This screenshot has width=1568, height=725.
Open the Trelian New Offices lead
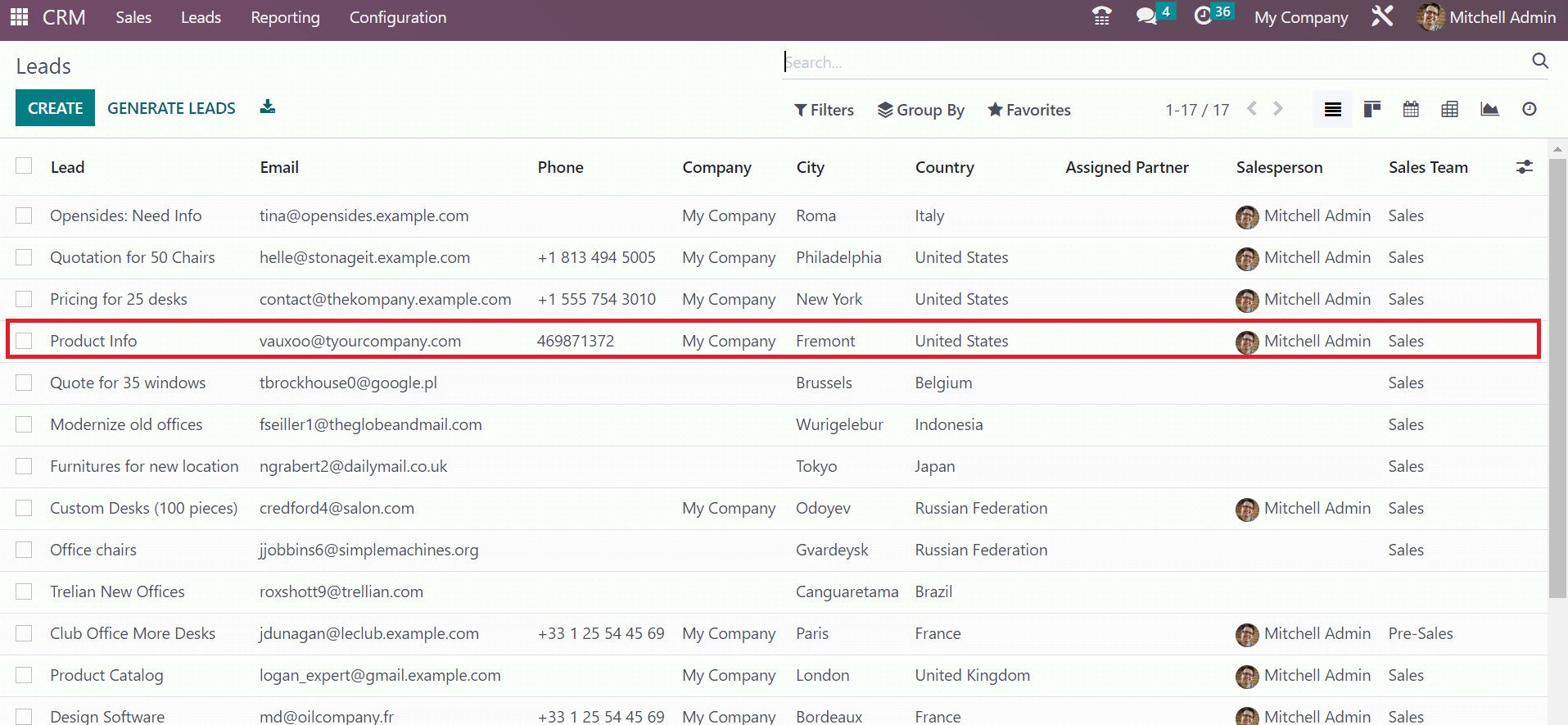tap(117, 591)
